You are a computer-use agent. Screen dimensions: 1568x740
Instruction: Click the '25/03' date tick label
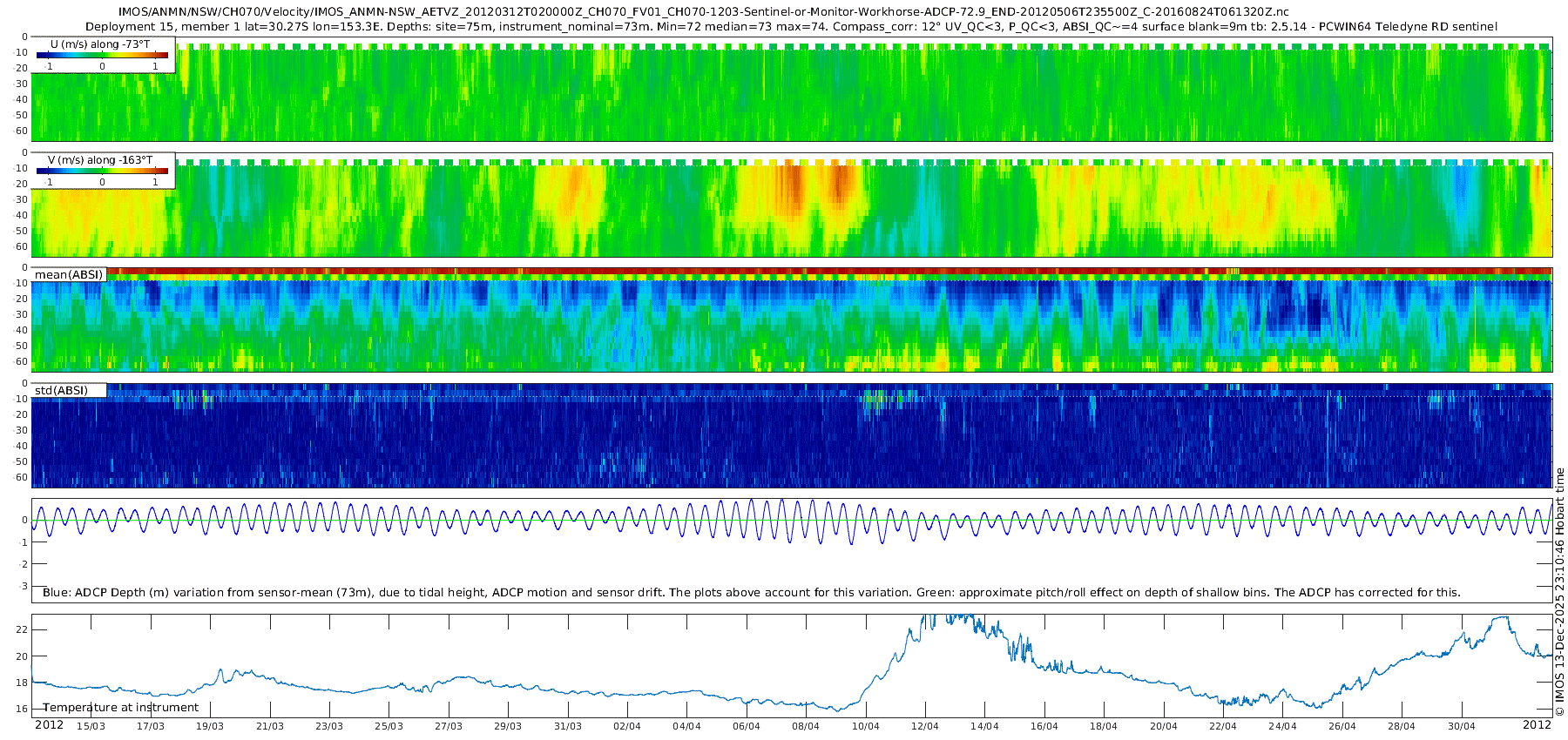(x=389, y=726)
